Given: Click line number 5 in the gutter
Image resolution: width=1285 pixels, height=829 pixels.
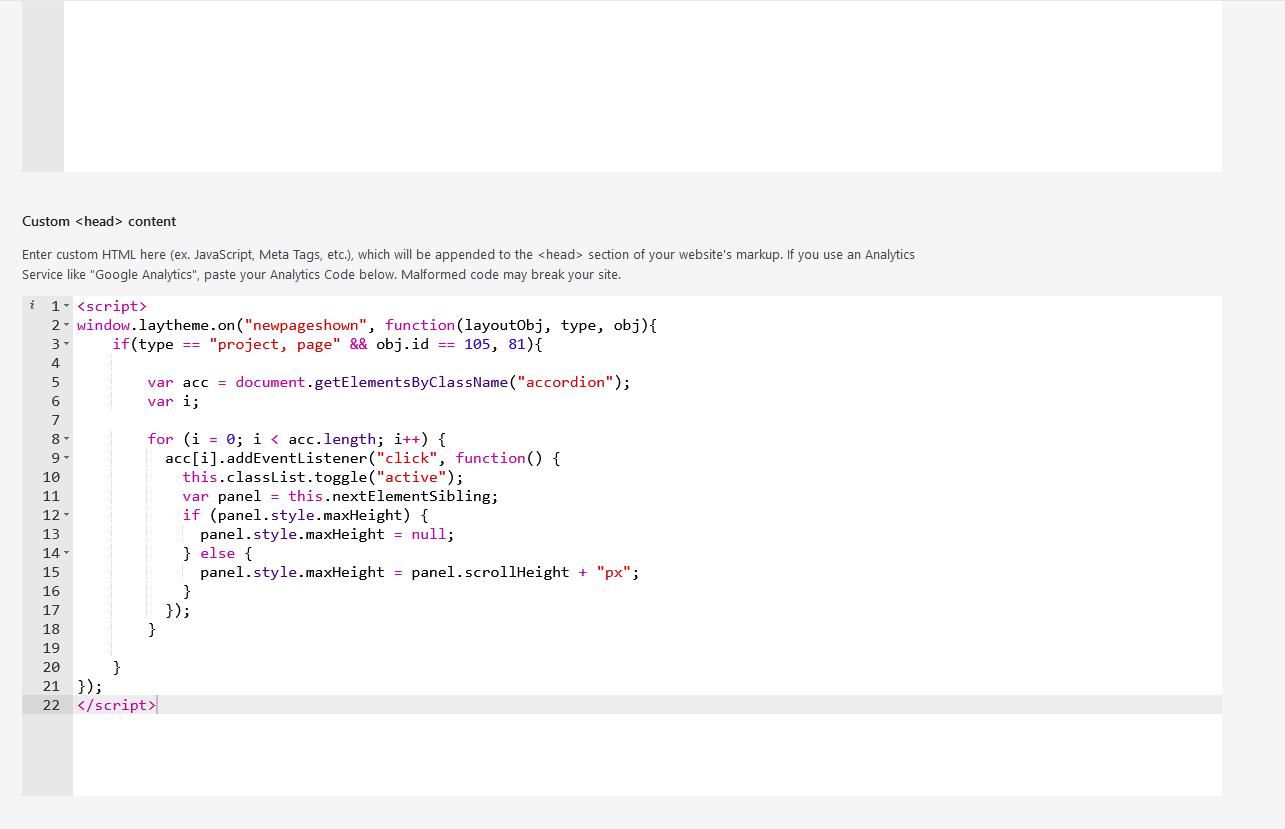Looking at the screenshot, I should pyautogui.click(x=55, y=382).
